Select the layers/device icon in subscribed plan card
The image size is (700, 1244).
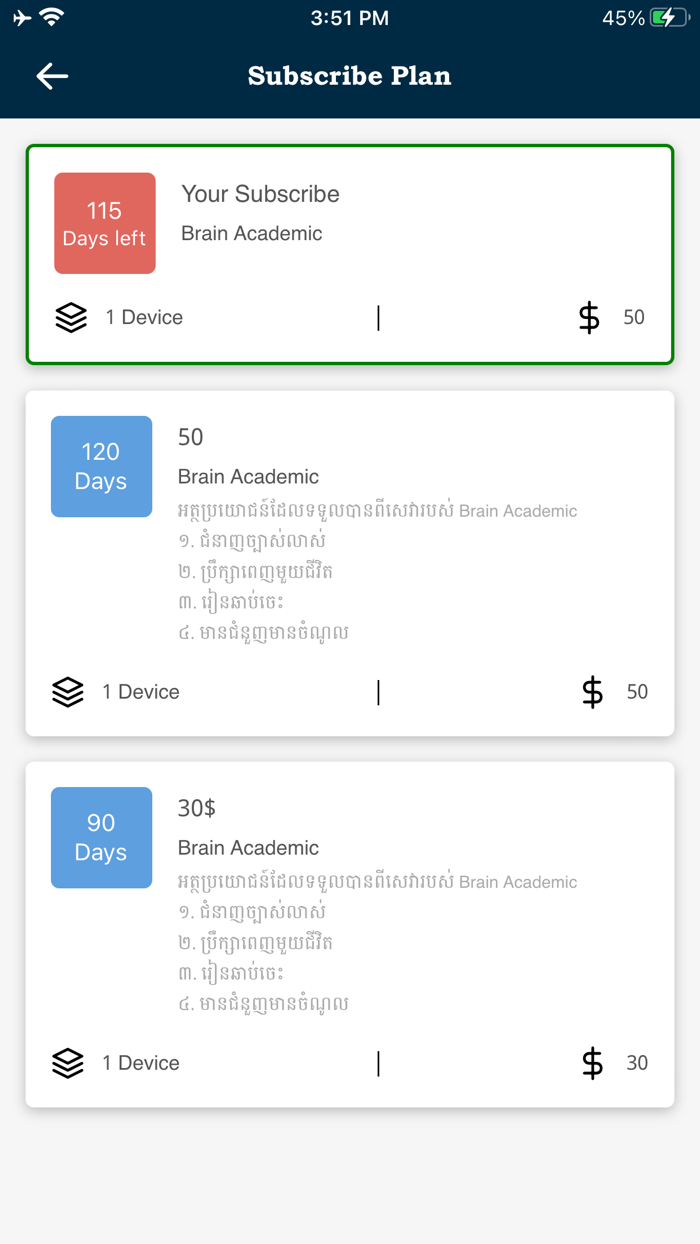tap(70, 317)
